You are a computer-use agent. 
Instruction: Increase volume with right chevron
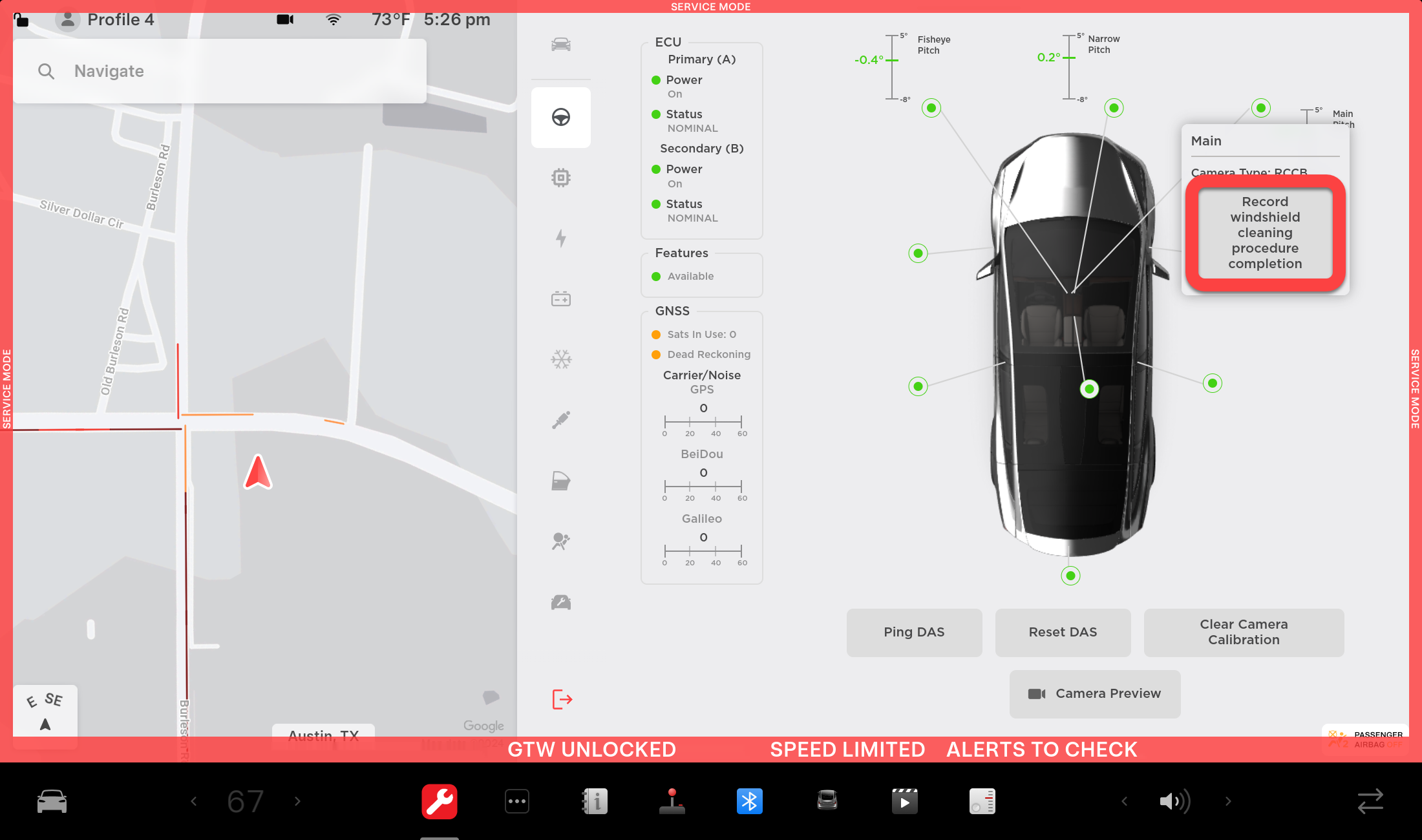pyautogui.click(x=1228, y=802)
